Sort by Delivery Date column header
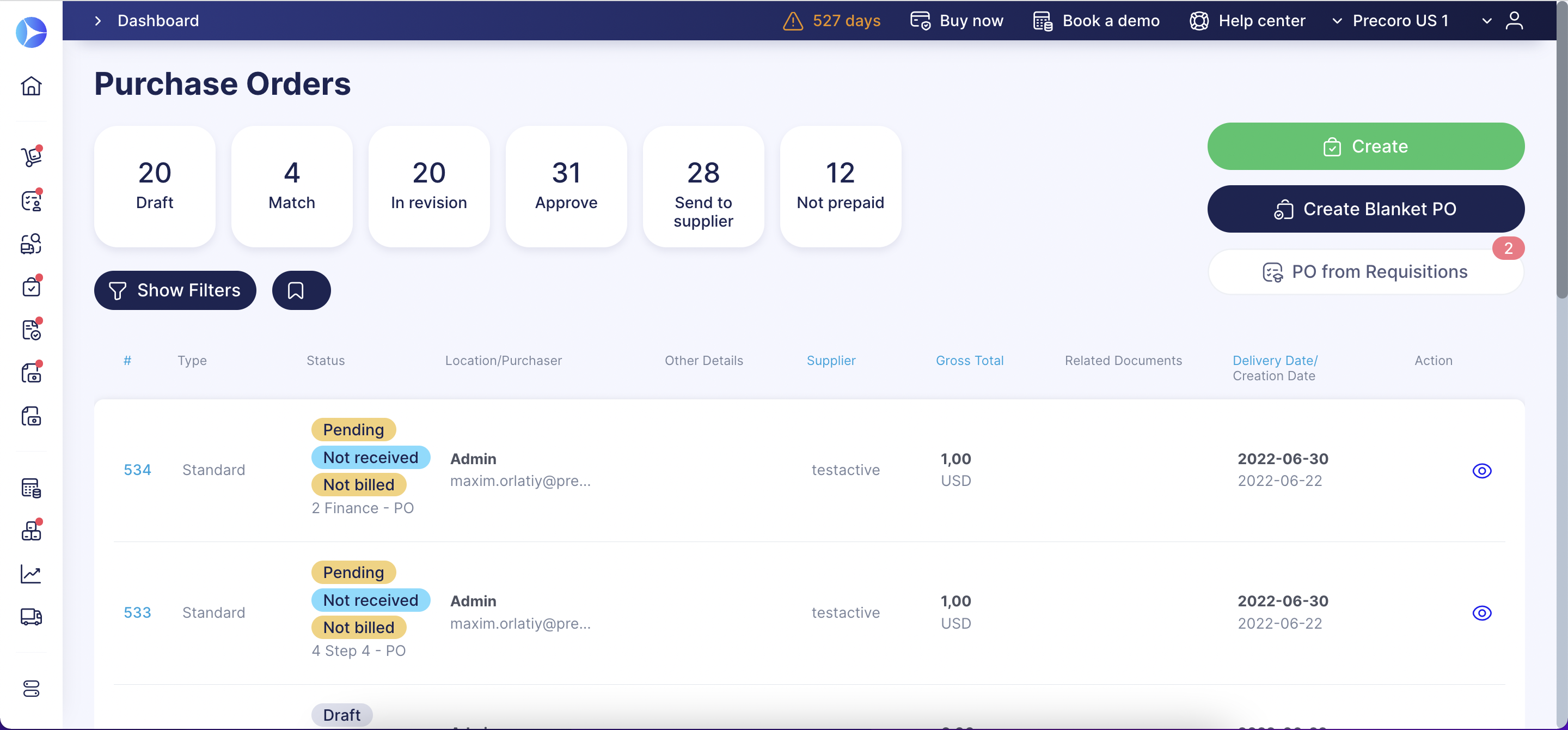 (x=1275, y=361)
